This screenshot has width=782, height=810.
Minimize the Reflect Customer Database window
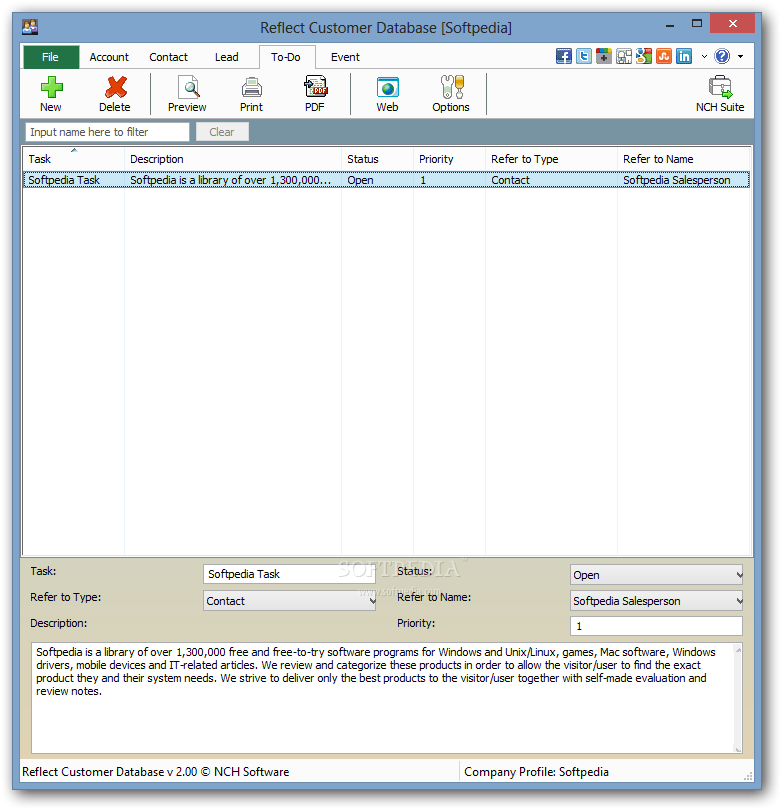(670, 24)
